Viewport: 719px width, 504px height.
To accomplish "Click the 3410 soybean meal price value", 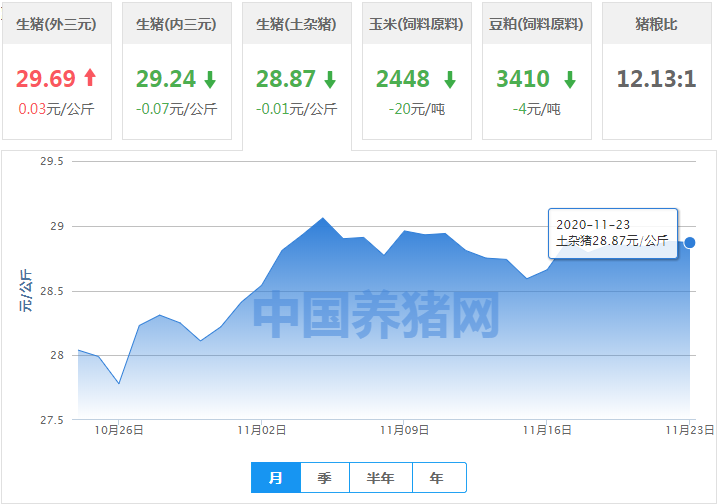I will pos(523,78).
